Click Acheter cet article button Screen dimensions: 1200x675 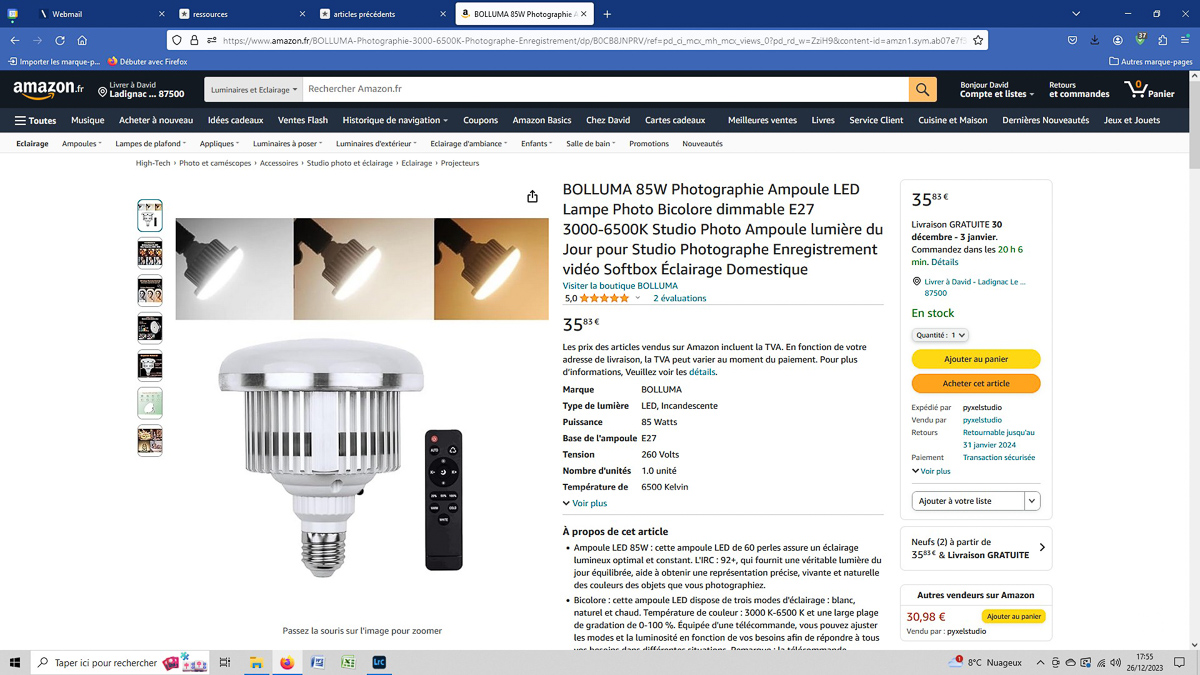[x=976, y=383]
